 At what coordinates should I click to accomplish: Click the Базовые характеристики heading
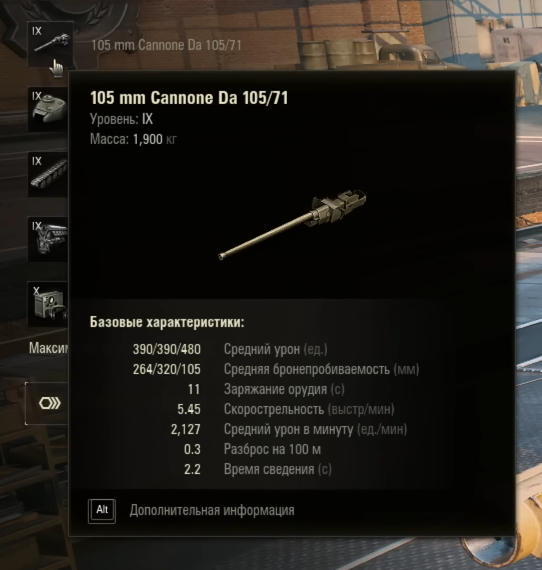[167, 322]
